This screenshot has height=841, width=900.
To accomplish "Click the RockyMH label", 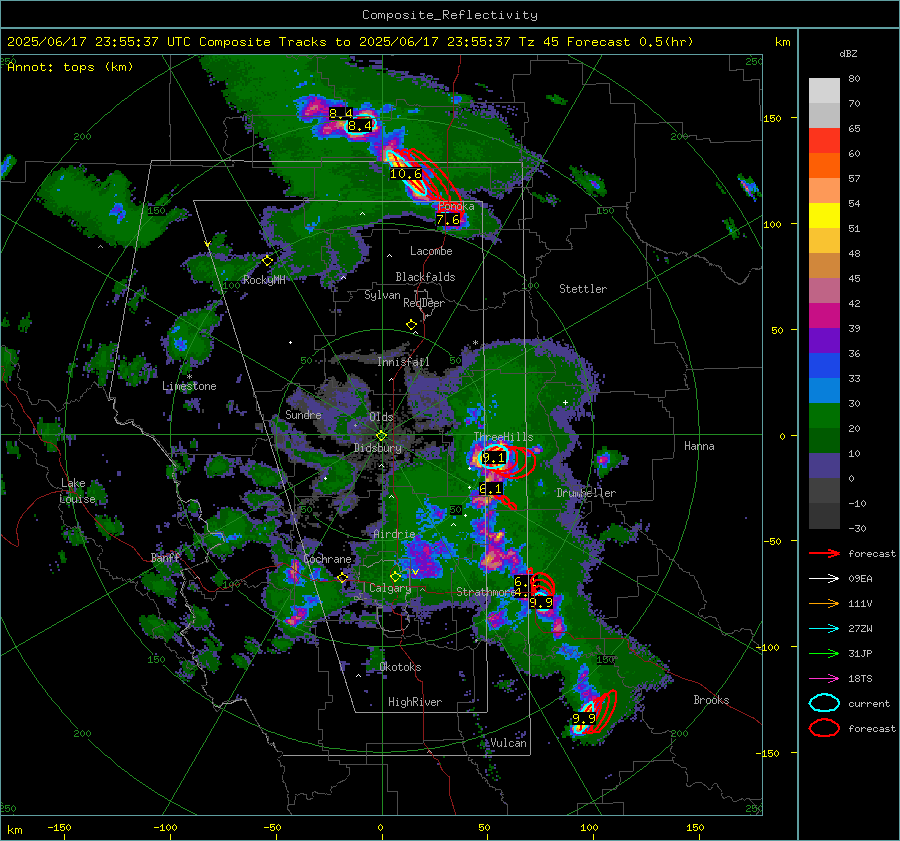I will tap(264, 280).
